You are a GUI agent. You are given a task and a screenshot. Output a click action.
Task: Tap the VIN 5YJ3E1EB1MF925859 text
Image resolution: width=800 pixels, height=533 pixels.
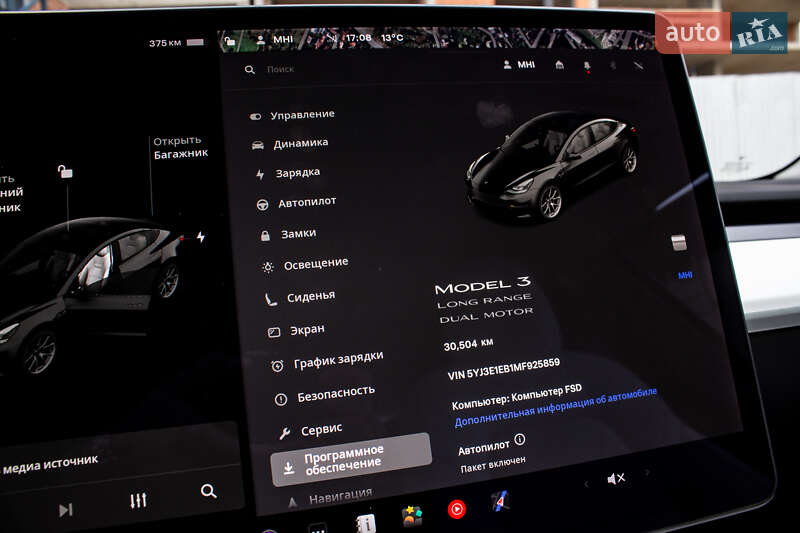click(504, 369)
